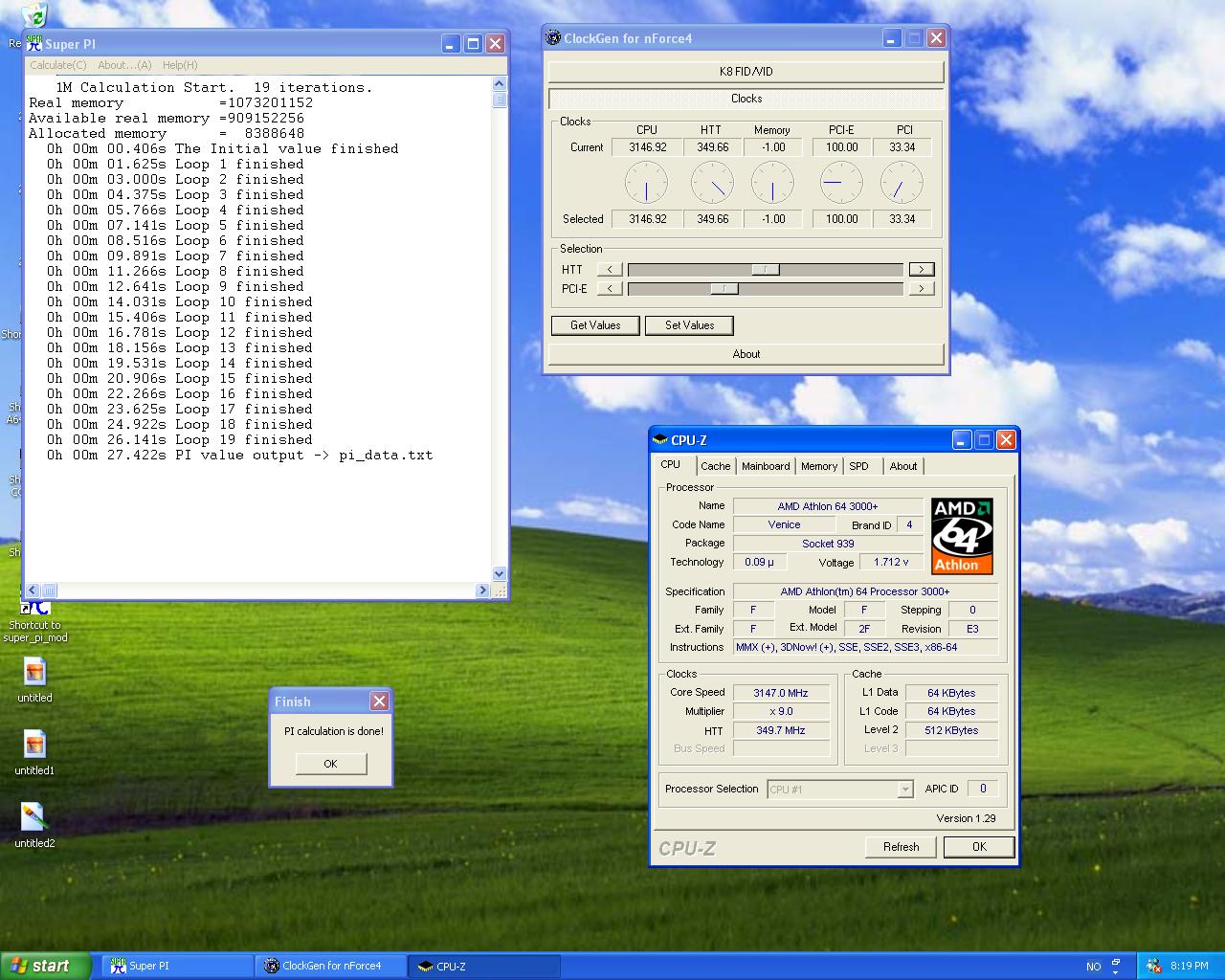
Task: Click the Code Name value Venice
Action: tap(784, 524)
